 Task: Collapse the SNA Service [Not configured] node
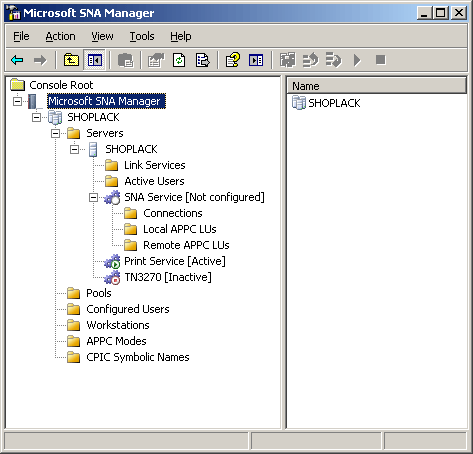pyautogui.click(x=93, y=198)
